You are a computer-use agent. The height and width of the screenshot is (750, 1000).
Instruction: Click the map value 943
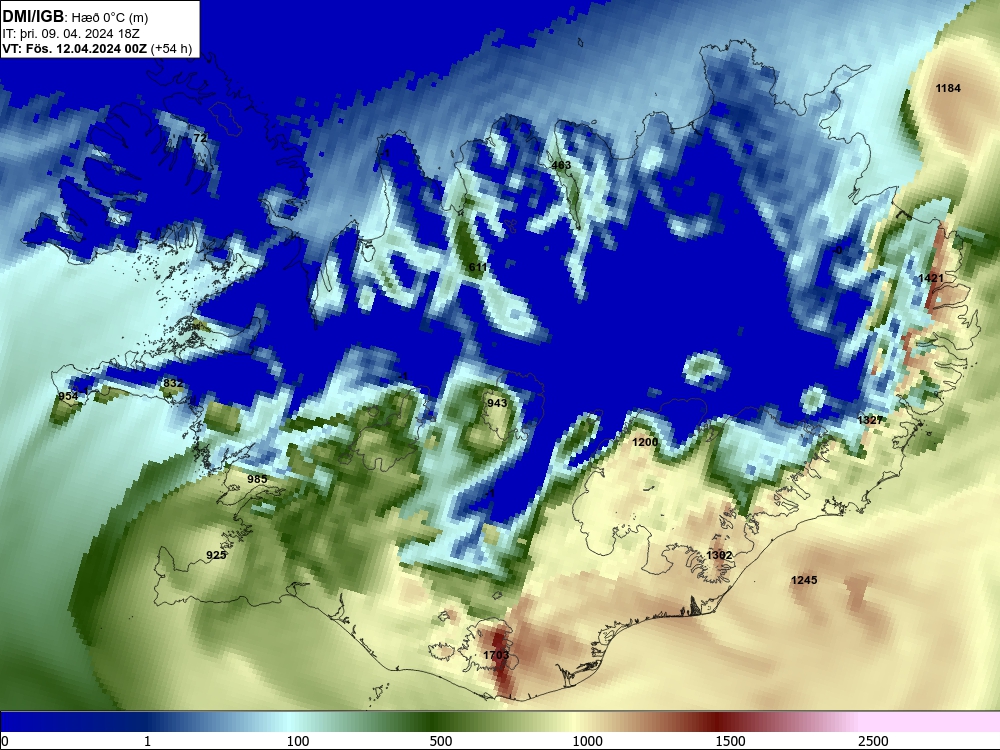(497, 403)
